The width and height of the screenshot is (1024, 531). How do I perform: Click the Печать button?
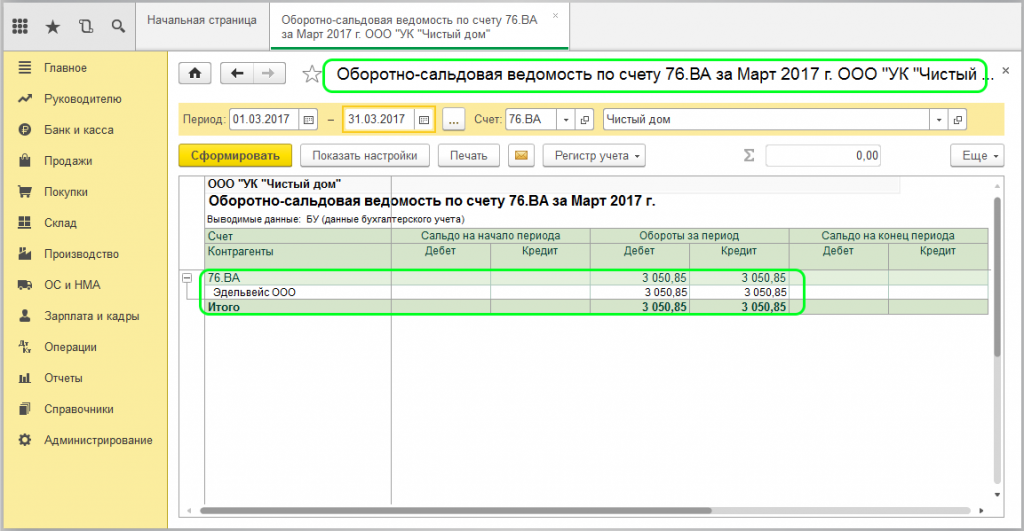(468, 155)
